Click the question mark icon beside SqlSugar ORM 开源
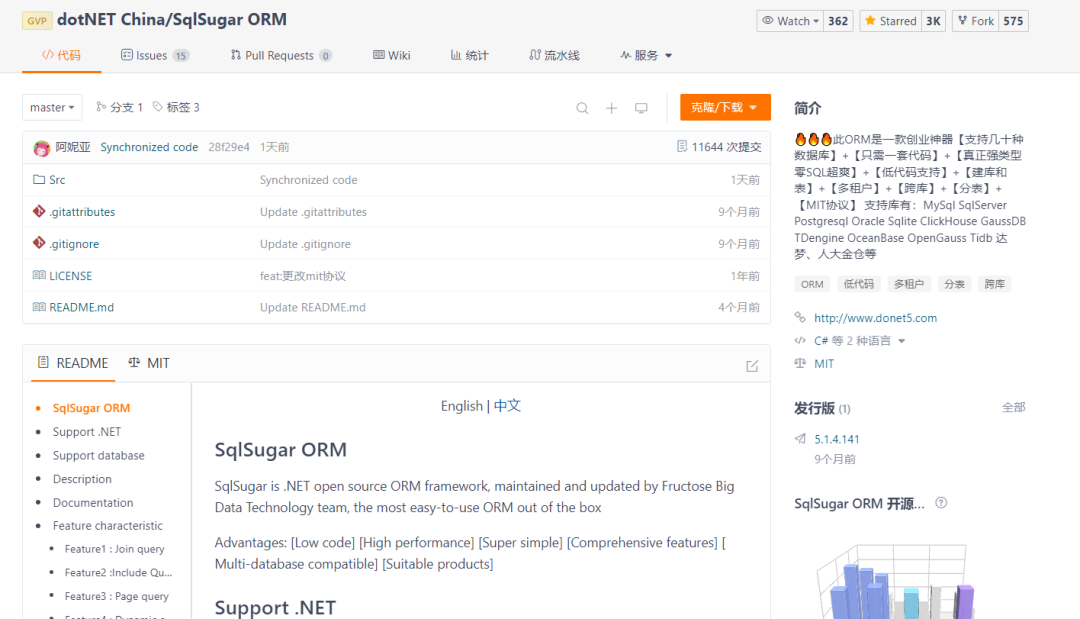This screenshot has width=1080, height=619. pos(940,504)
